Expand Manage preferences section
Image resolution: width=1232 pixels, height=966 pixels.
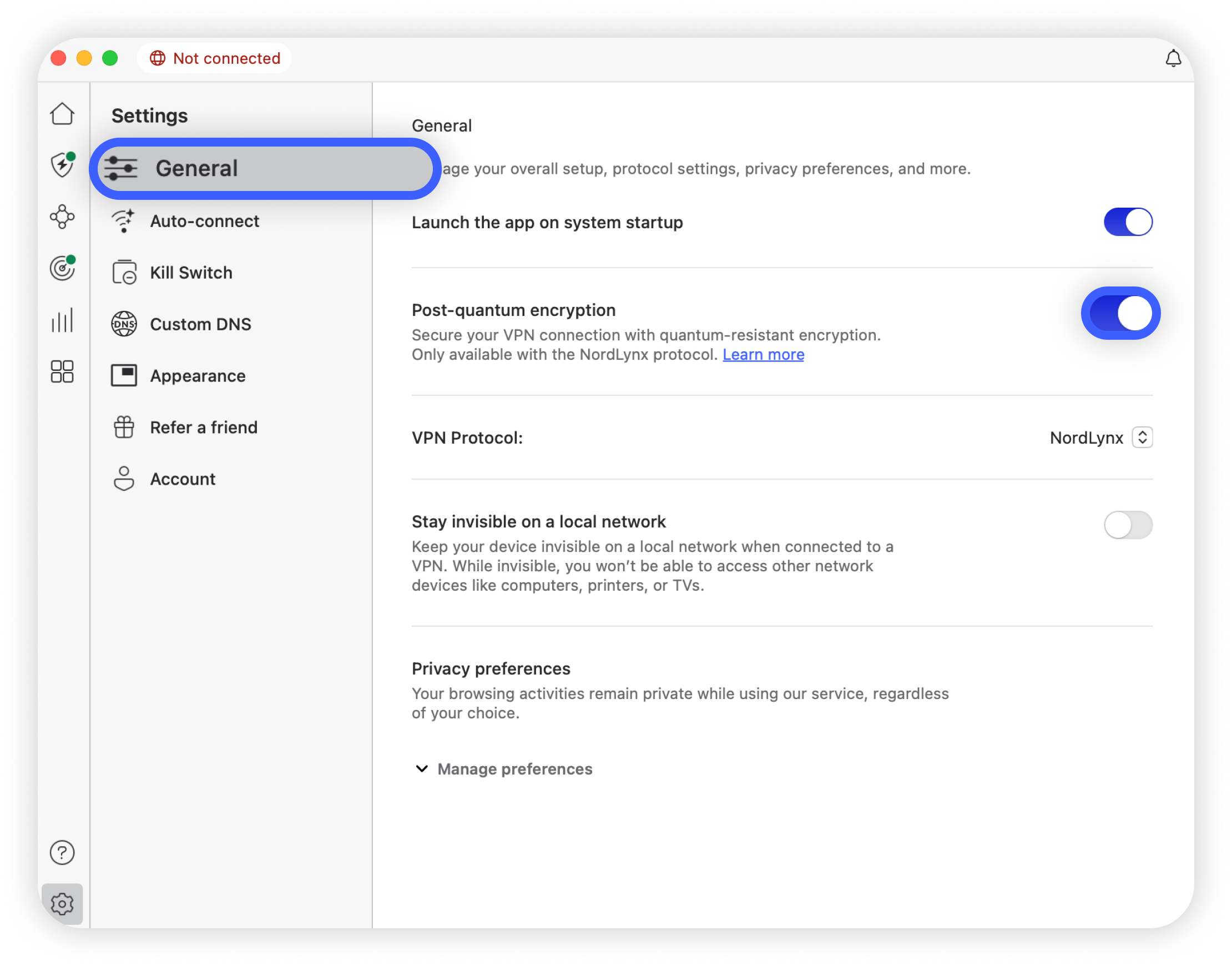[x=504, y=769]
